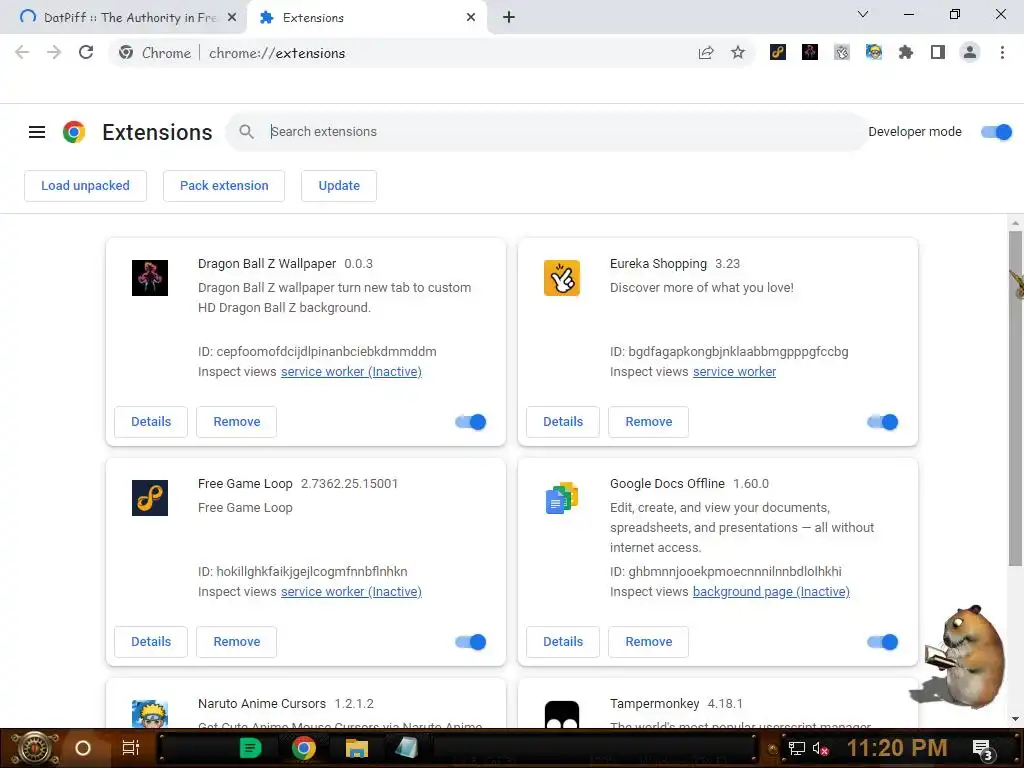Open Details for Eureka Shopping
The image size is (1024, 768).
pos(563,422)
